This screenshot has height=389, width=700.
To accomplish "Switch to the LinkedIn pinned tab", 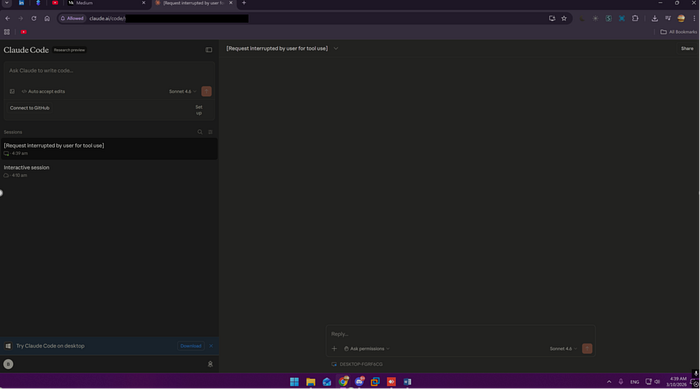I will tap(21, 3).
